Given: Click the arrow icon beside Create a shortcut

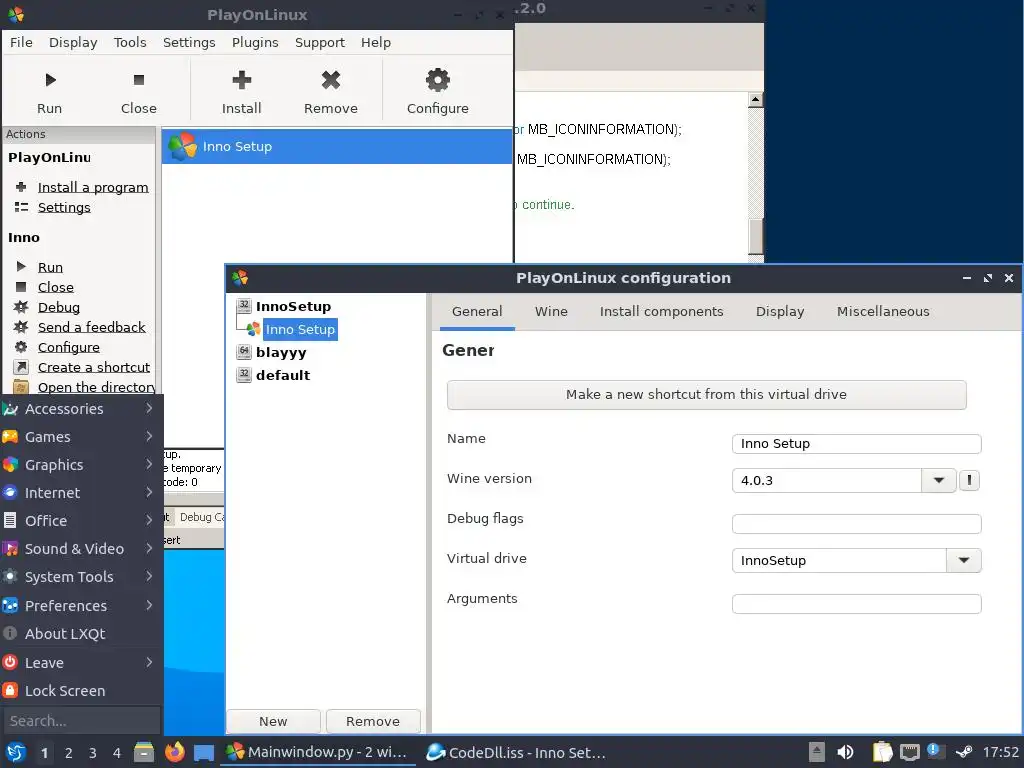Looking at the screenshot, I should click(21, 367).
